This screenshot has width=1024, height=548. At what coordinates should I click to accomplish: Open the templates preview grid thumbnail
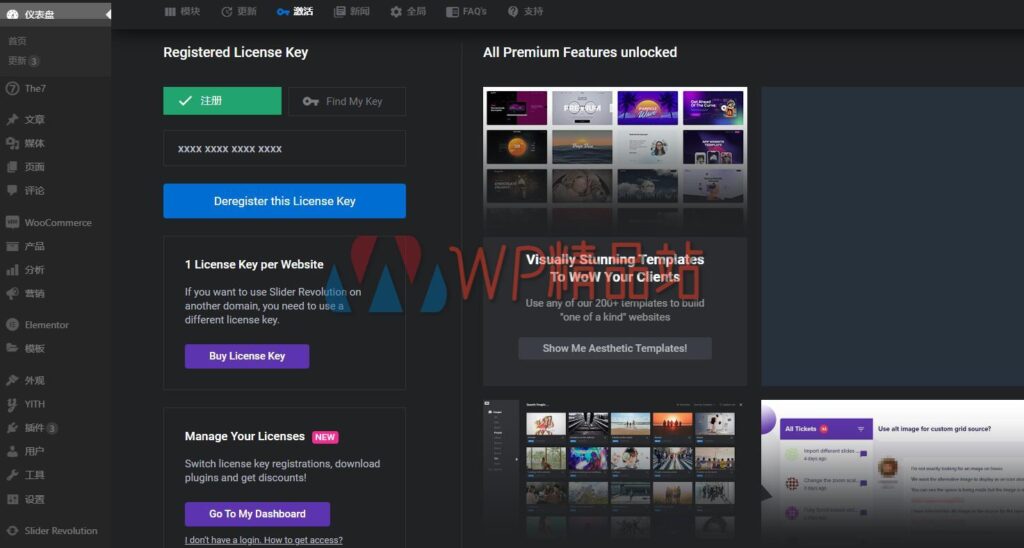(615, 161)
